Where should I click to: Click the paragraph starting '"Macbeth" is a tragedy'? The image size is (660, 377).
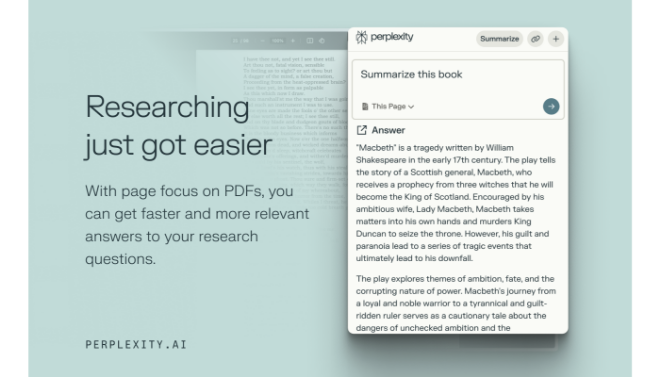tap(456, 203)
